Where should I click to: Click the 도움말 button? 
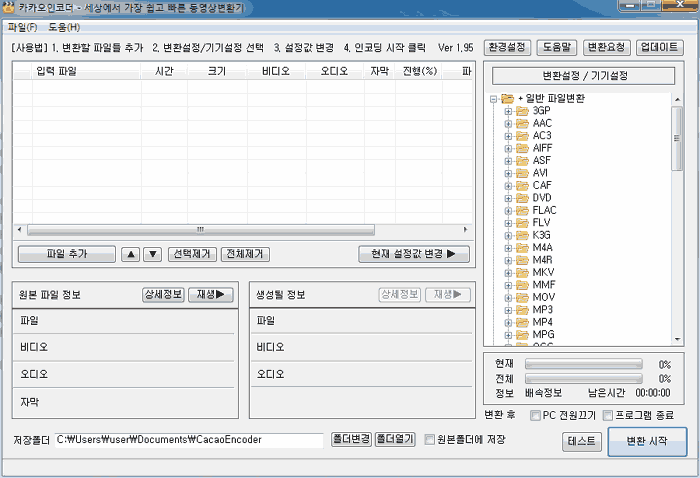pyautogui.click(x=557, y=47)
